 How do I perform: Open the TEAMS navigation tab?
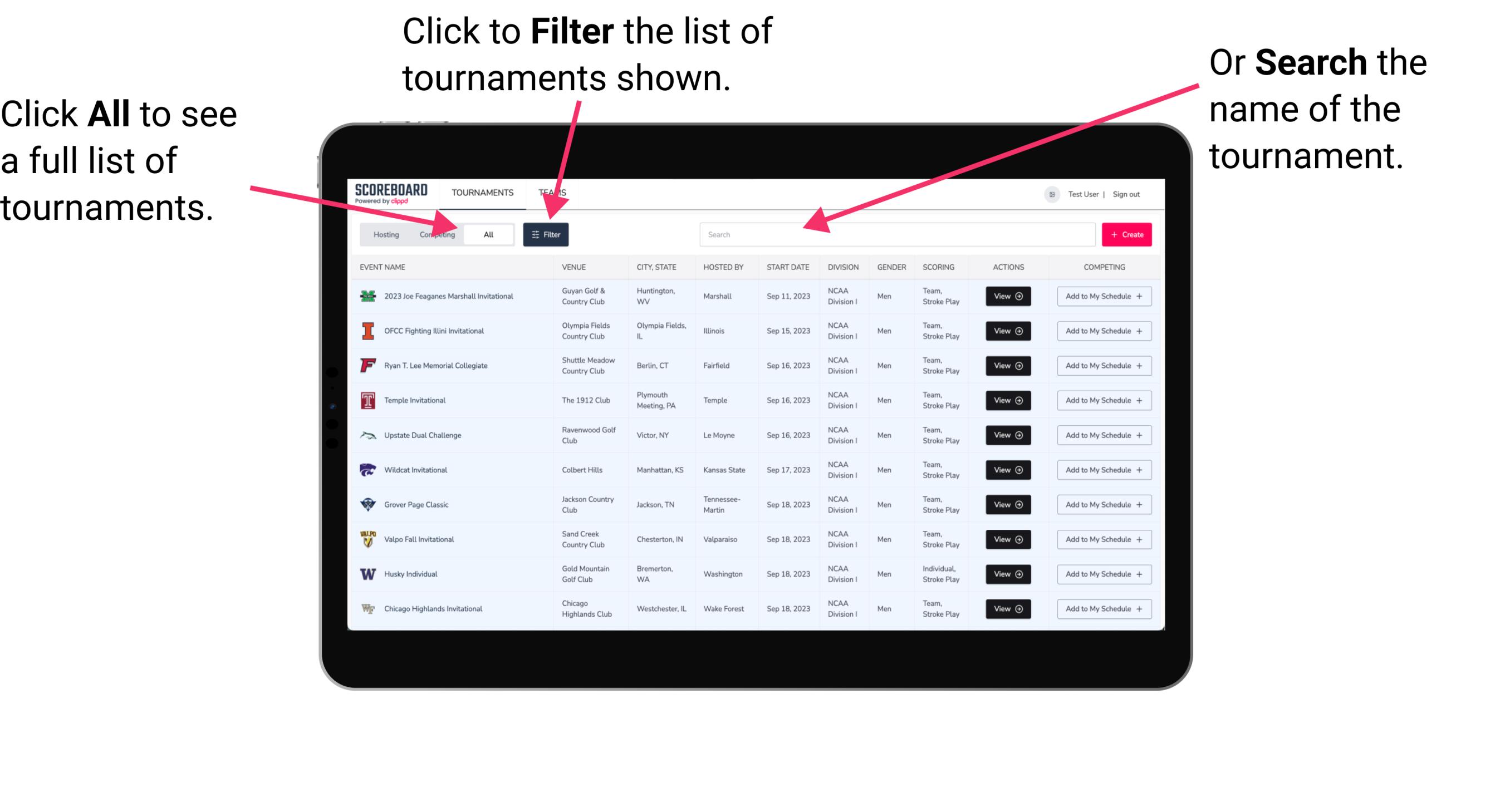coord(554,192)
